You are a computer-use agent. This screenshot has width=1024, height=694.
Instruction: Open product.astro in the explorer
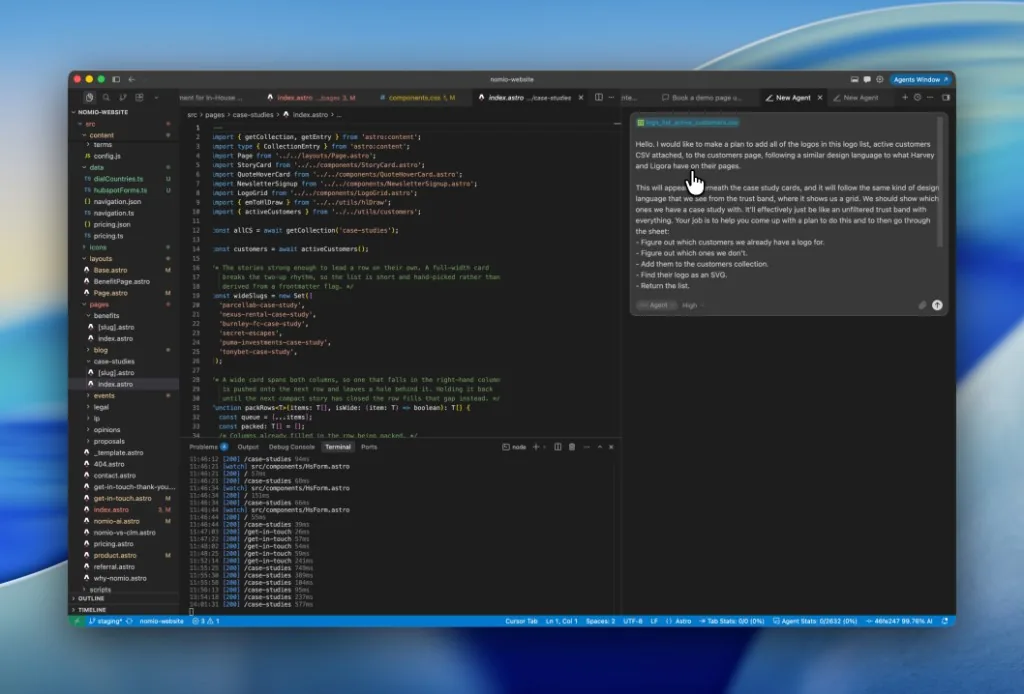click(115, 556)
